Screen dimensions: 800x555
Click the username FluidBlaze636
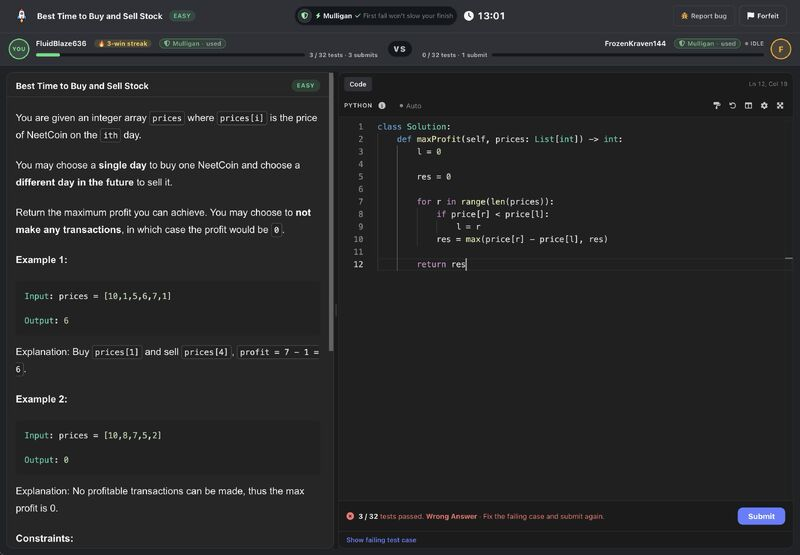pos(61,43)
